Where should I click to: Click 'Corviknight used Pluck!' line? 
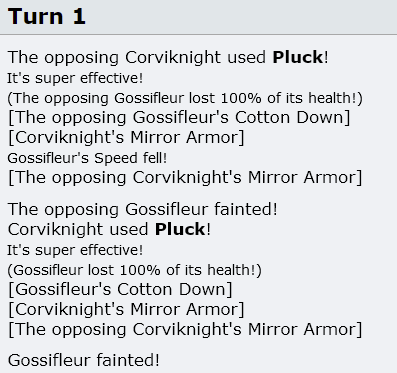click(x=109, y=229)
